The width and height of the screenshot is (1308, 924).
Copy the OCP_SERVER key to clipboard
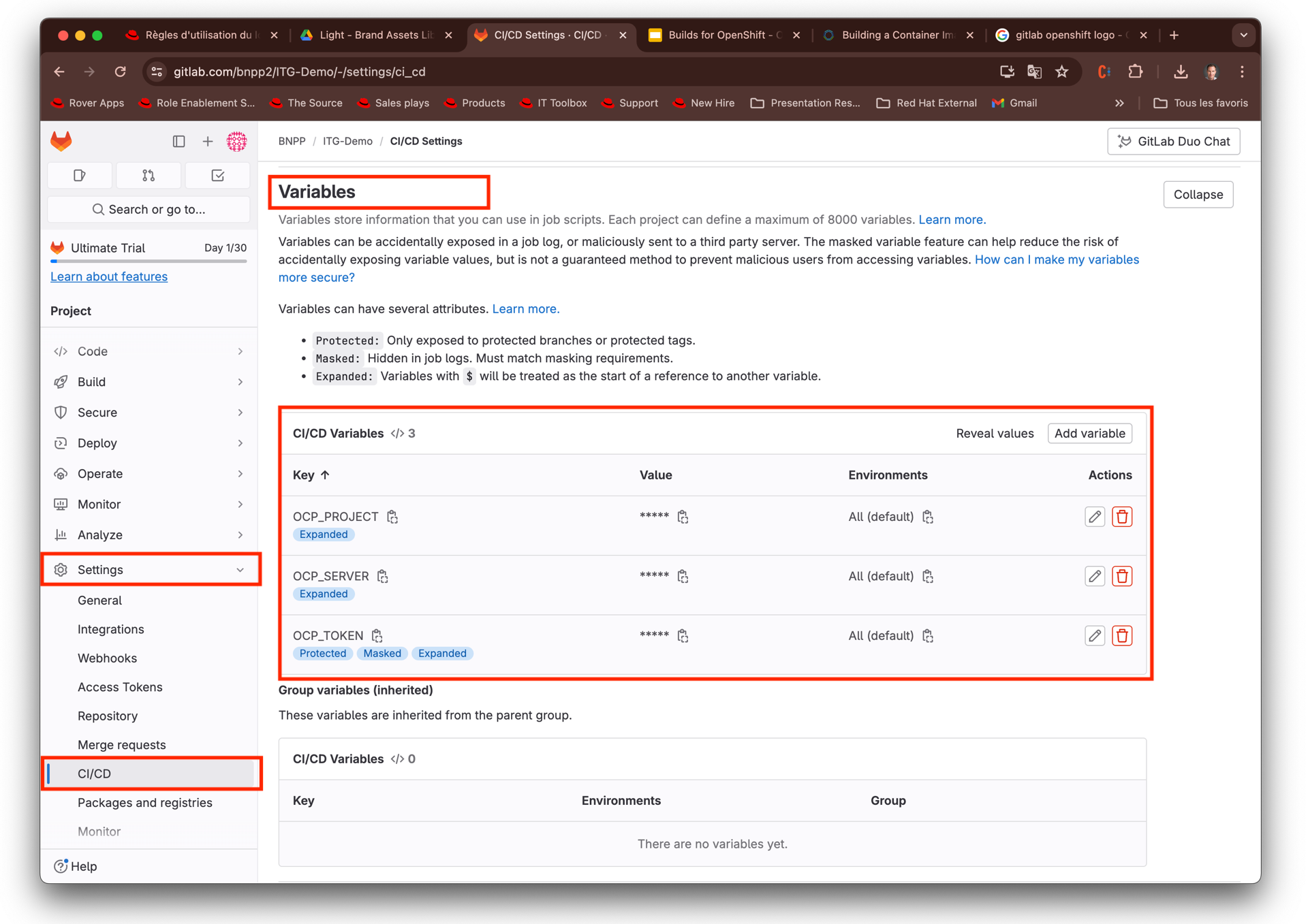(x=383, y=576)
